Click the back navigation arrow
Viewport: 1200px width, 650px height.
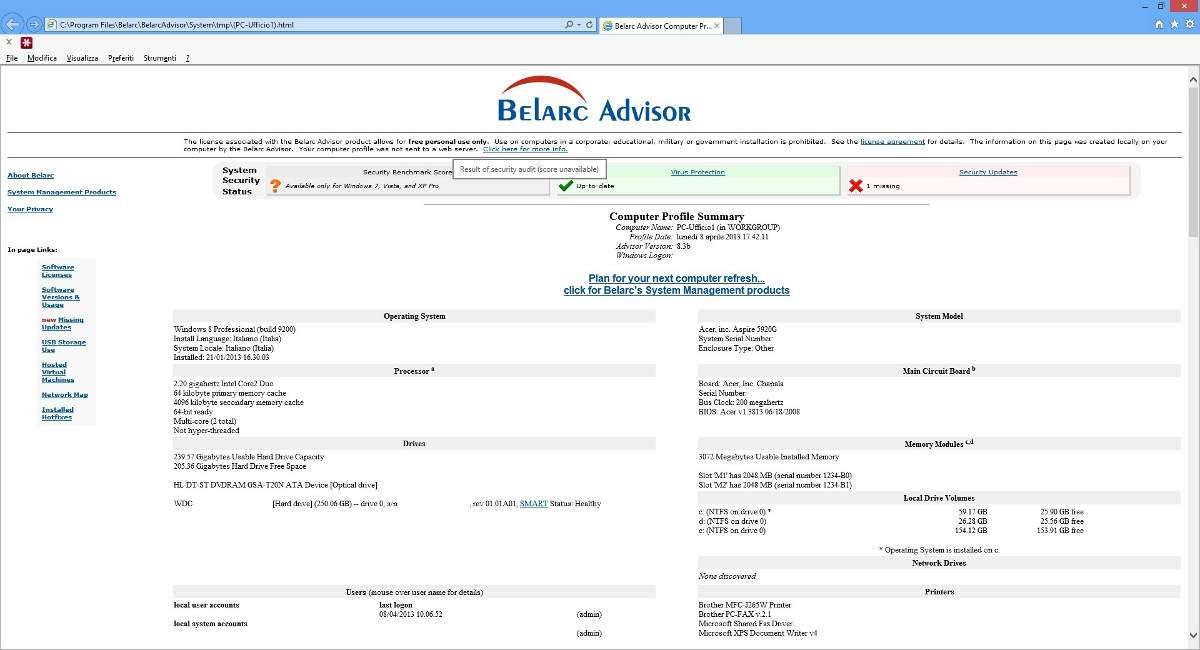click(15, 23)
